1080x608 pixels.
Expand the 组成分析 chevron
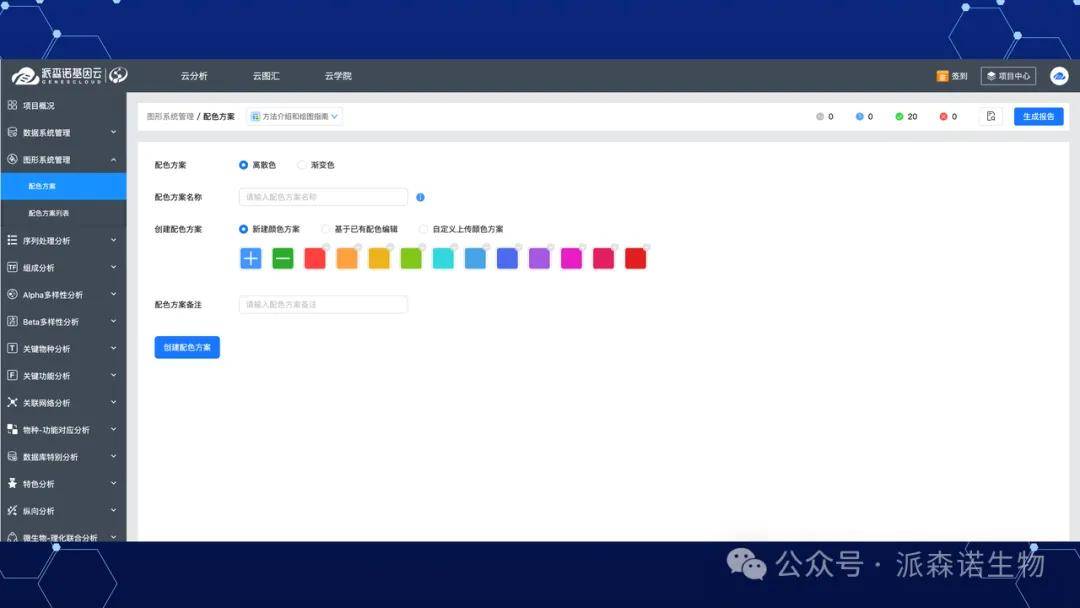114,267
